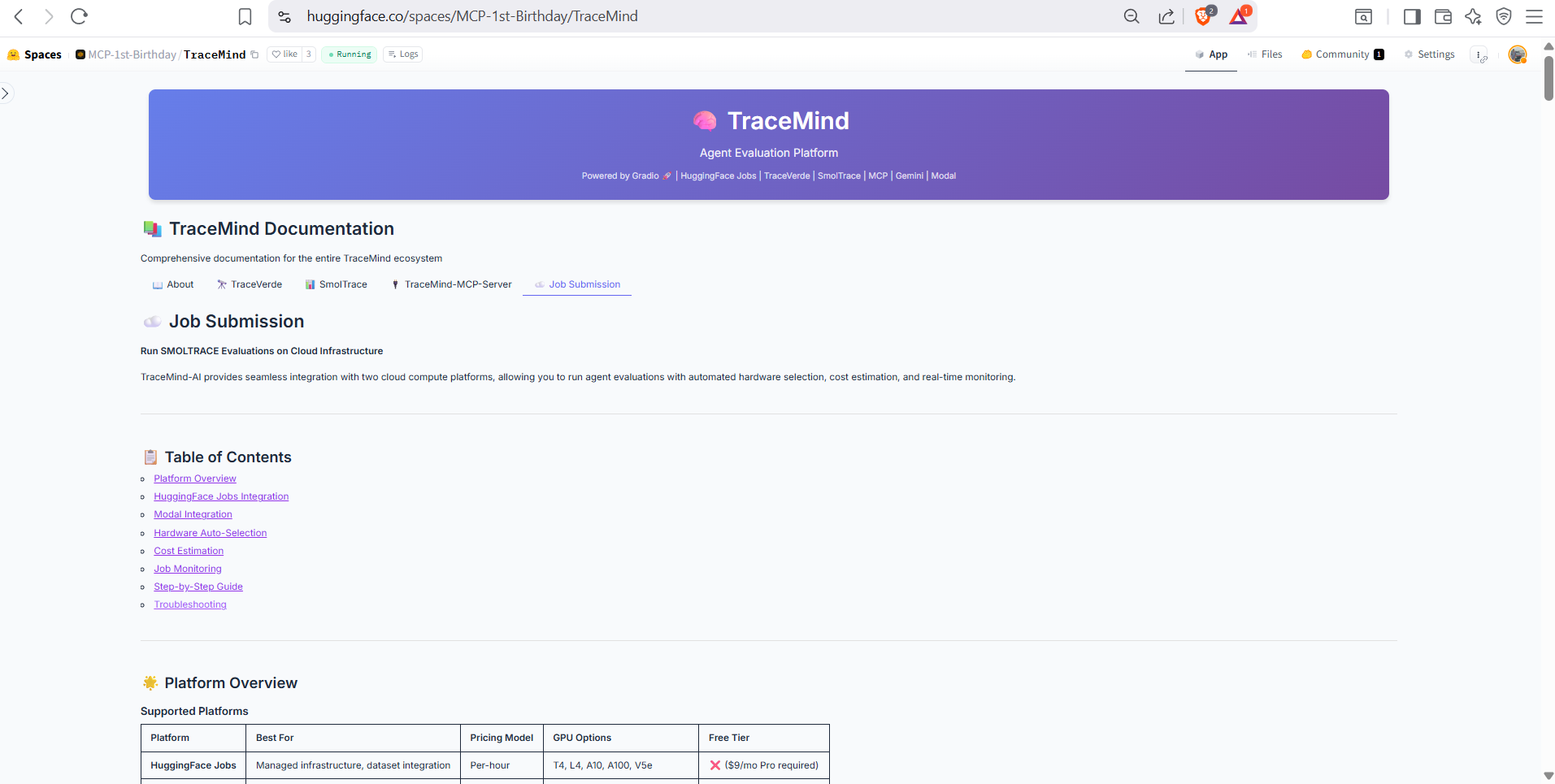The width and height of the screenshot is (1555, 784).
Task: Jump to Platform Overview in contents
Action: (195, 479)
